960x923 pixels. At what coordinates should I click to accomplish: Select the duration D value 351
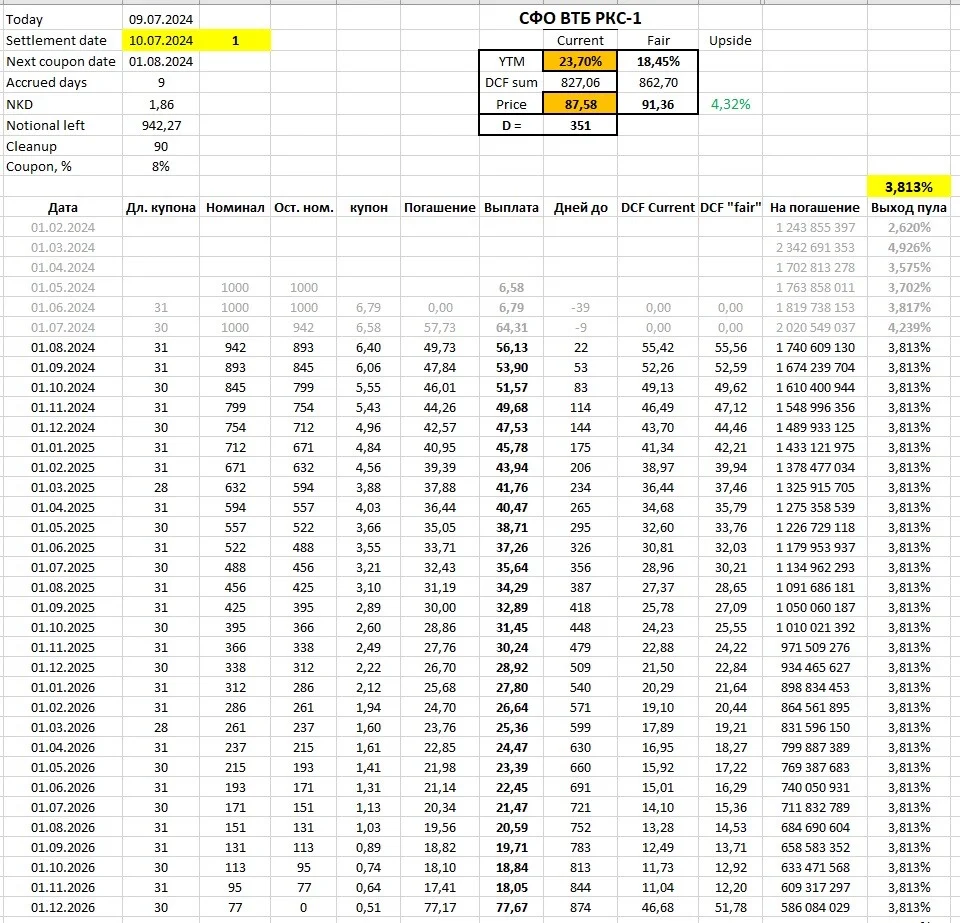pyautogui.click(x=580, y=125)
